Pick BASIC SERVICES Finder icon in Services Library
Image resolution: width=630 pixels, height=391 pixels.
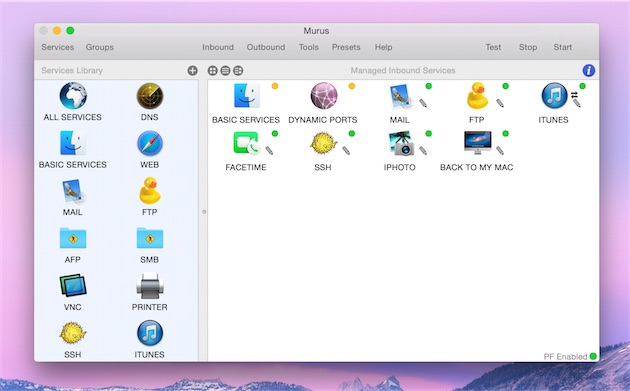[x=73, y=143]
